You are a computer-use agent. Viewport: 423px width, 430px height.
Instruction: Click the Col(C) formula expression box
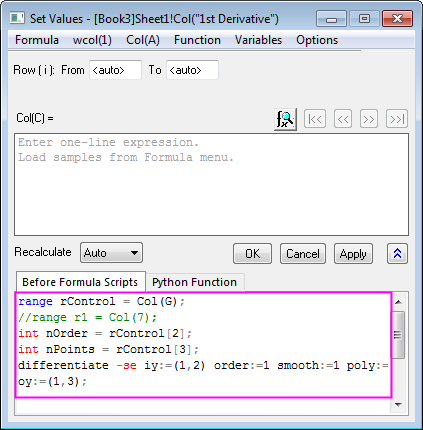coord(211,184)
